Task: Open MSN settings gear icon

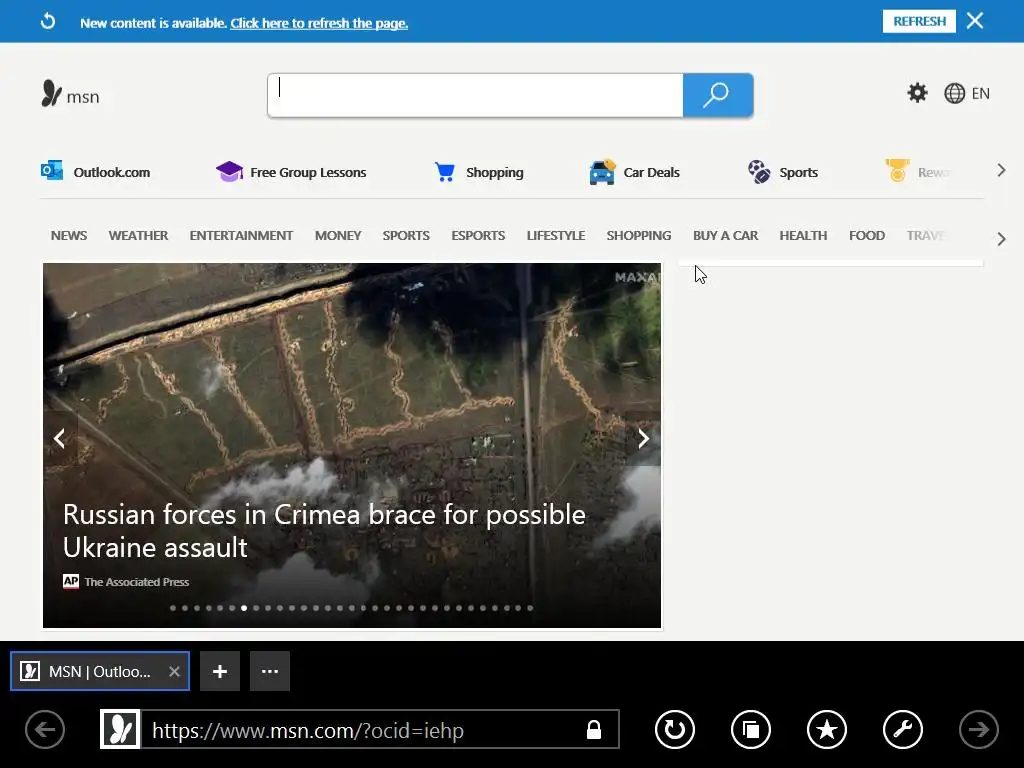Action: pyautogui.click(x=917, y=93)
